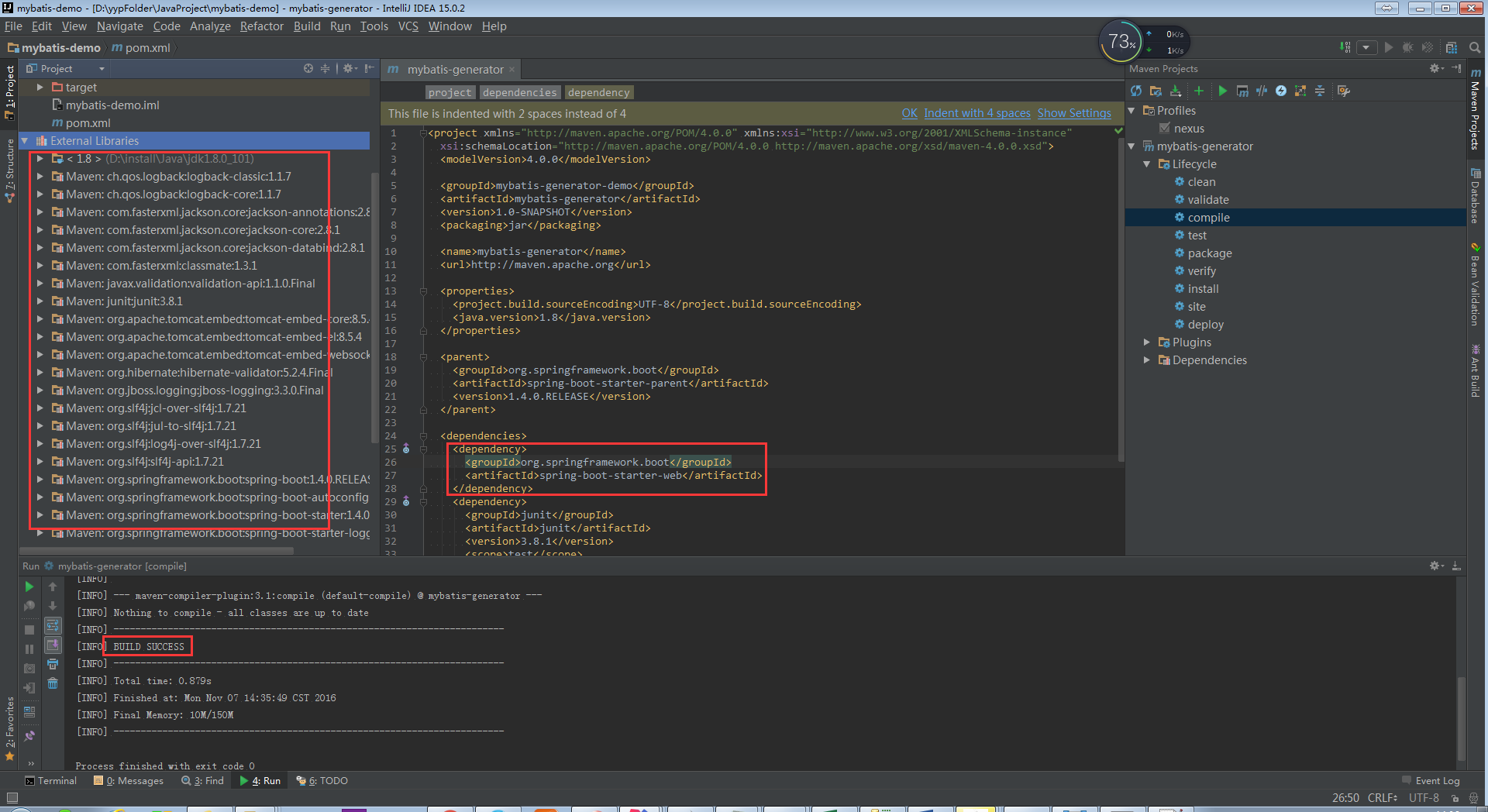The width and height of the screenshot is (1488, 812).
Task: Open the Navigate menu
Action: pos(119,26)
